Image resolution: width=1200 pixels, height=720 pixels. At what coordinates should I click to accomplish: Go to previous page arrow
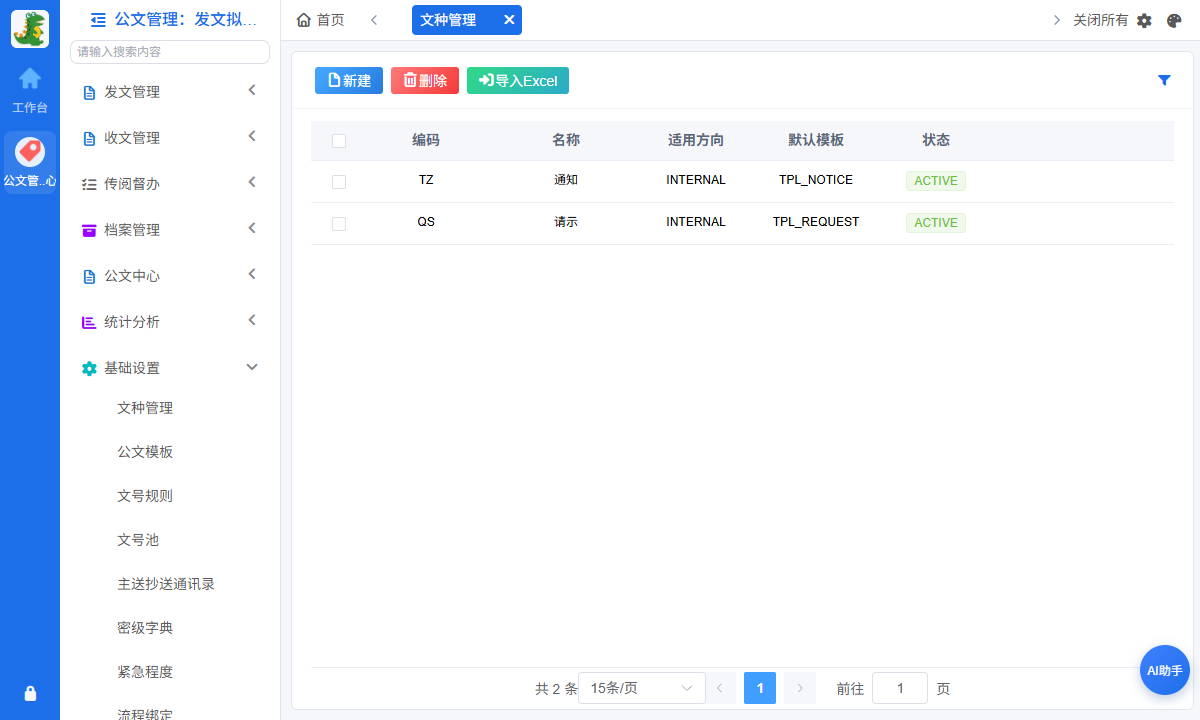(720, 688)
